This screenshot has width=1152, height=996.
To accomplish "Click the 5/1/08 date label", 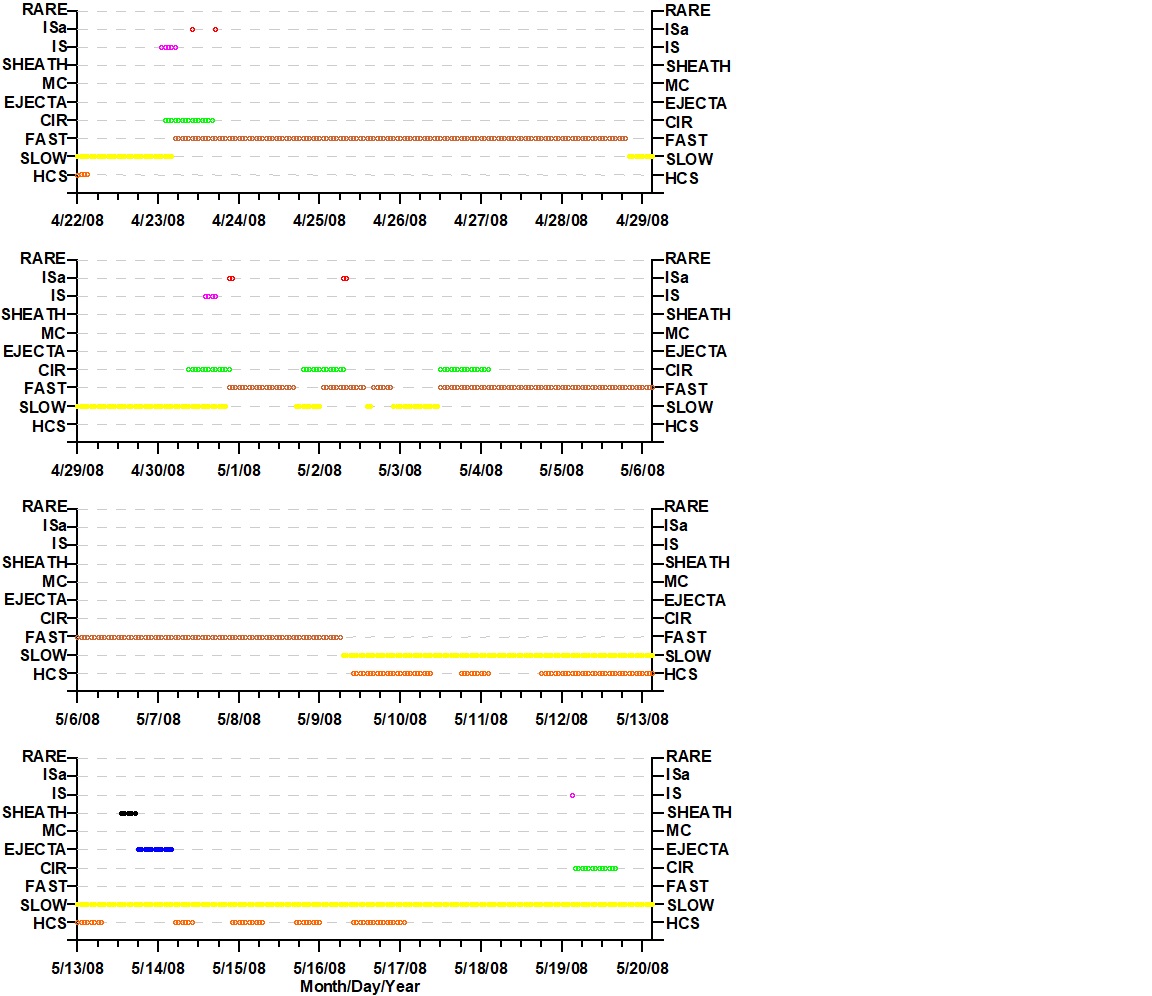I will coord(239,470).
